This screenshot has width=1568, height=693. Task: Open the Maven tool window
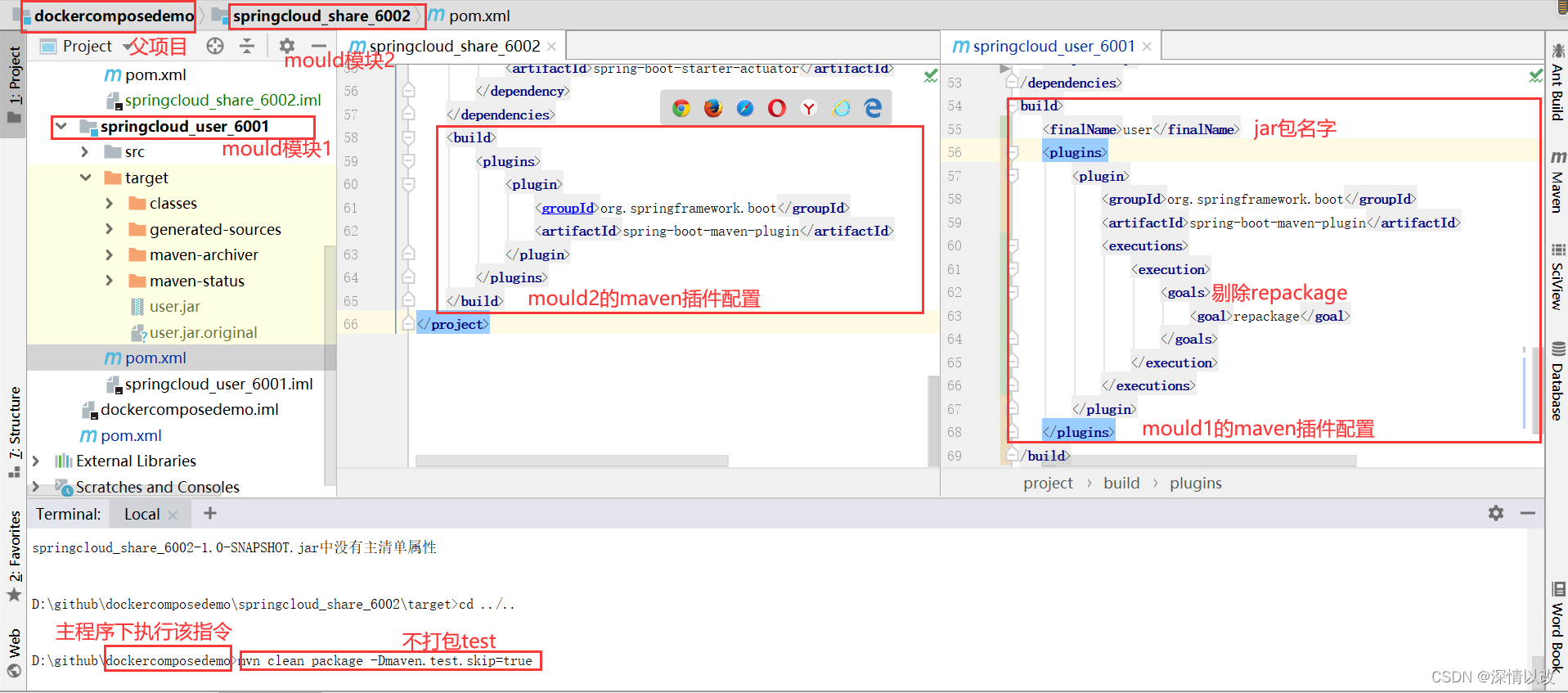click(x=1557, y=182)
